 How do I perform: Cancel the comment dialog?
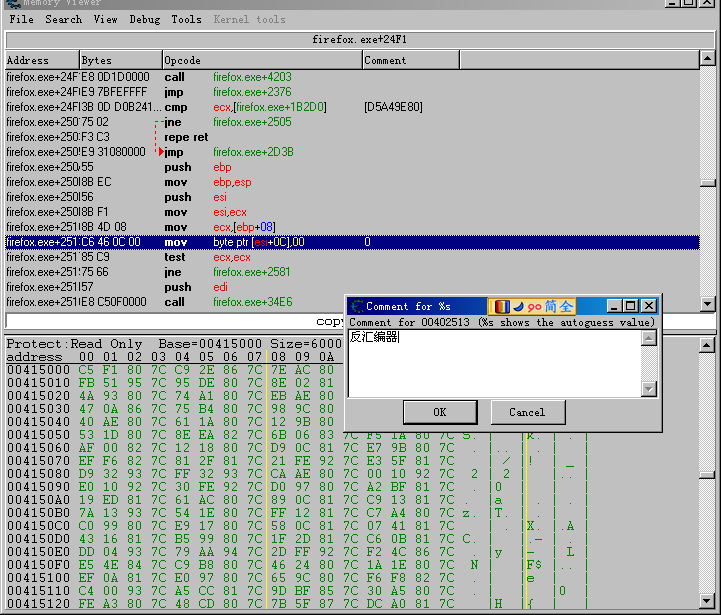click(526, 412)
